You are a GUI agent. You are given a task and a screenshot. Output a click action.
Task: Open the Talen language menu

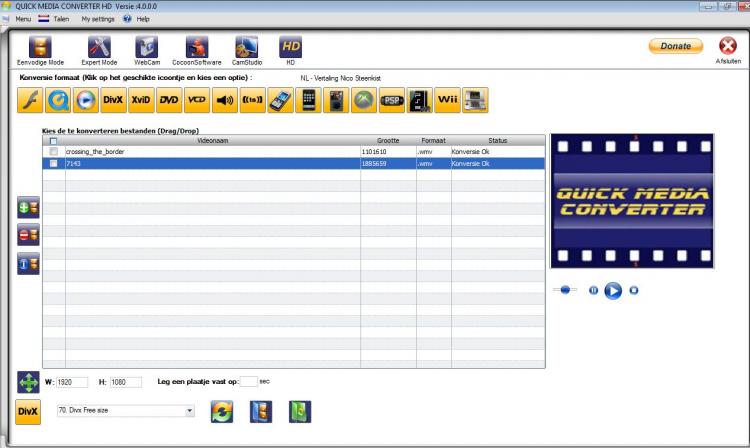(x=53, y=19)
